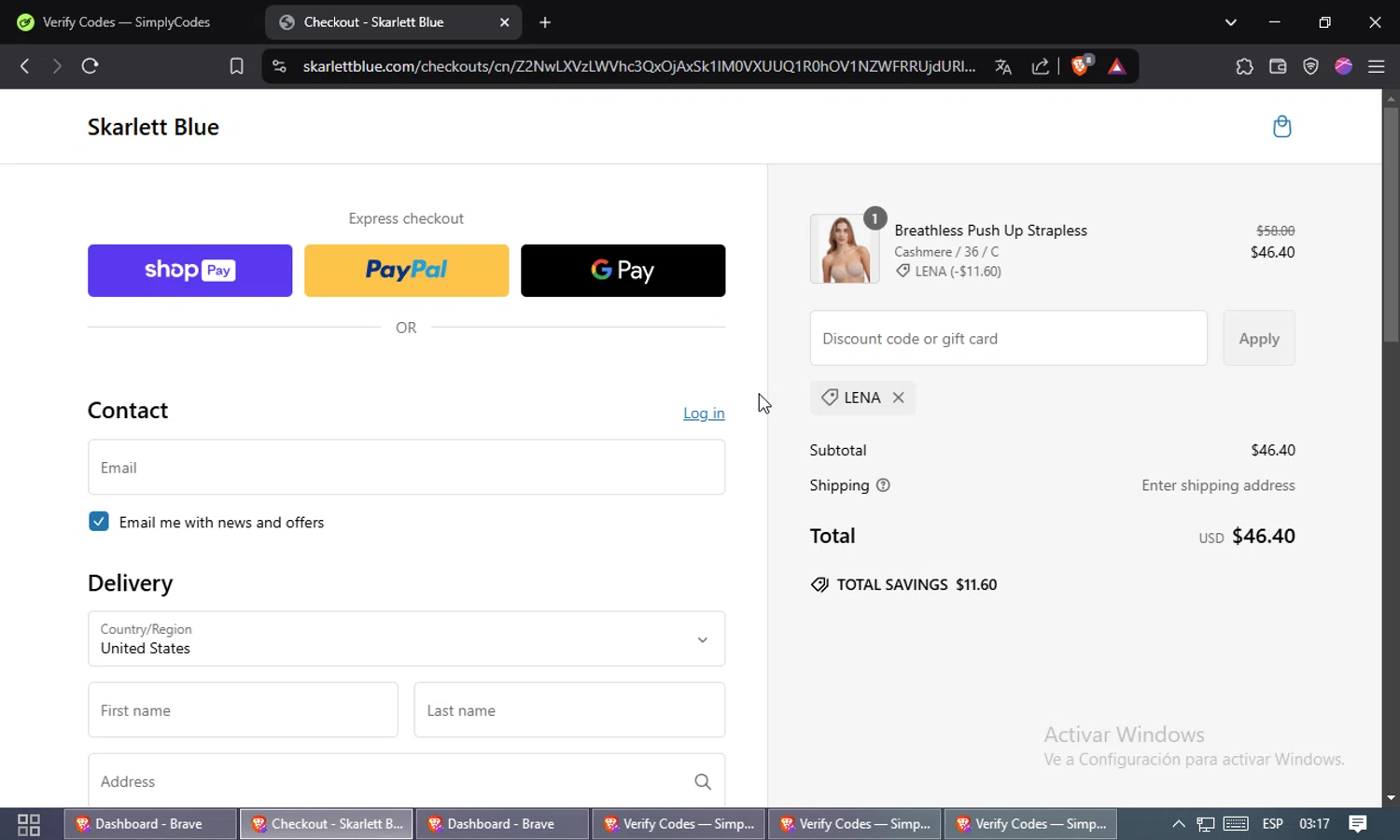Open the Windows notification center icon

[1358, 824]
